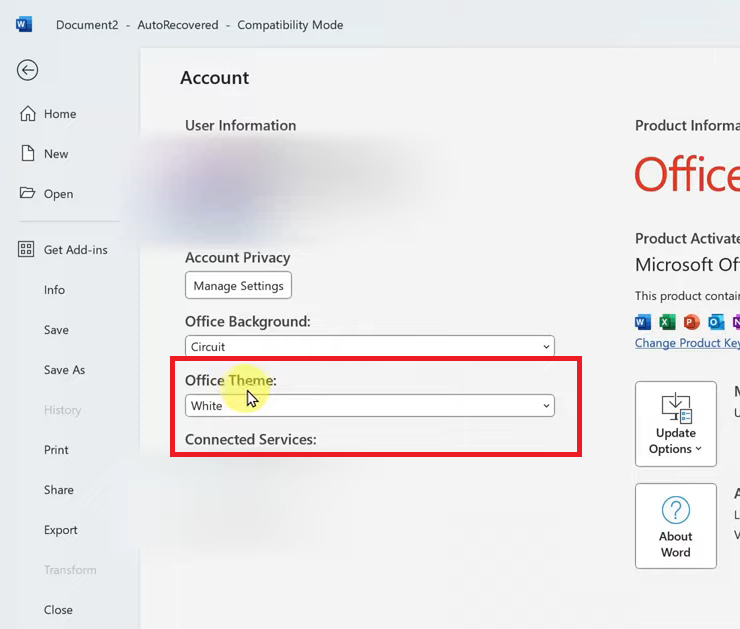Click the About Word question mark icon
Image resolution: width=740 pixels, height=629 pixels.
click(676, 510)
